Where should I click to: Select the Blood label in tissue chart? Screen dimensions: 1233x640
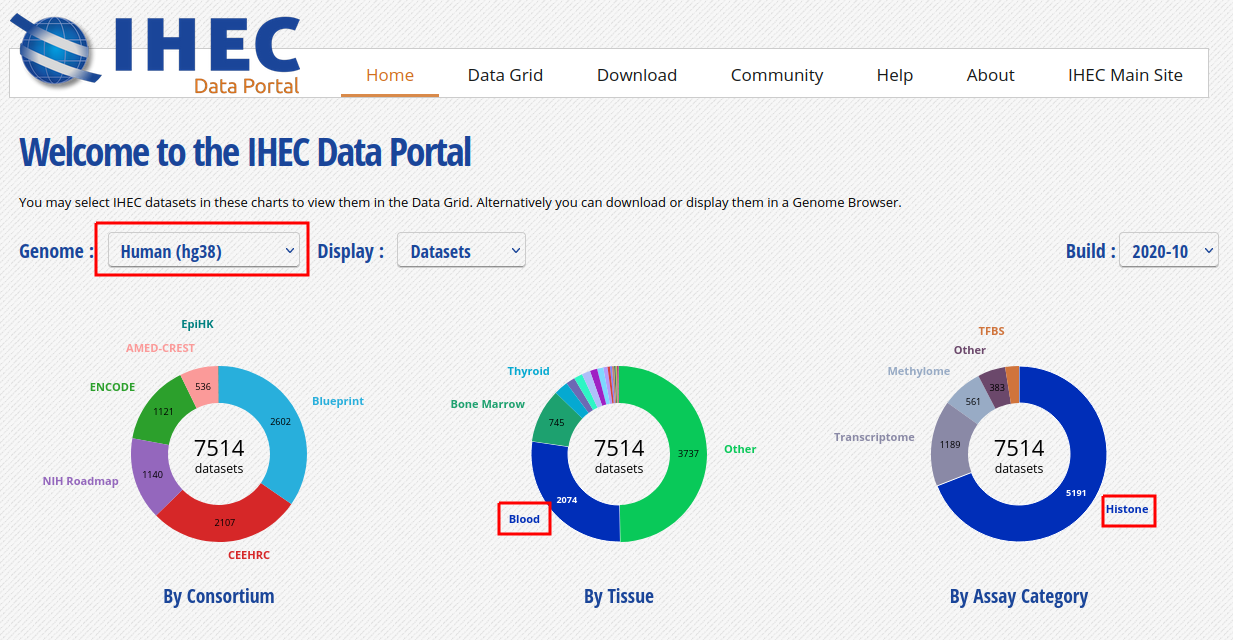point(524,519)
